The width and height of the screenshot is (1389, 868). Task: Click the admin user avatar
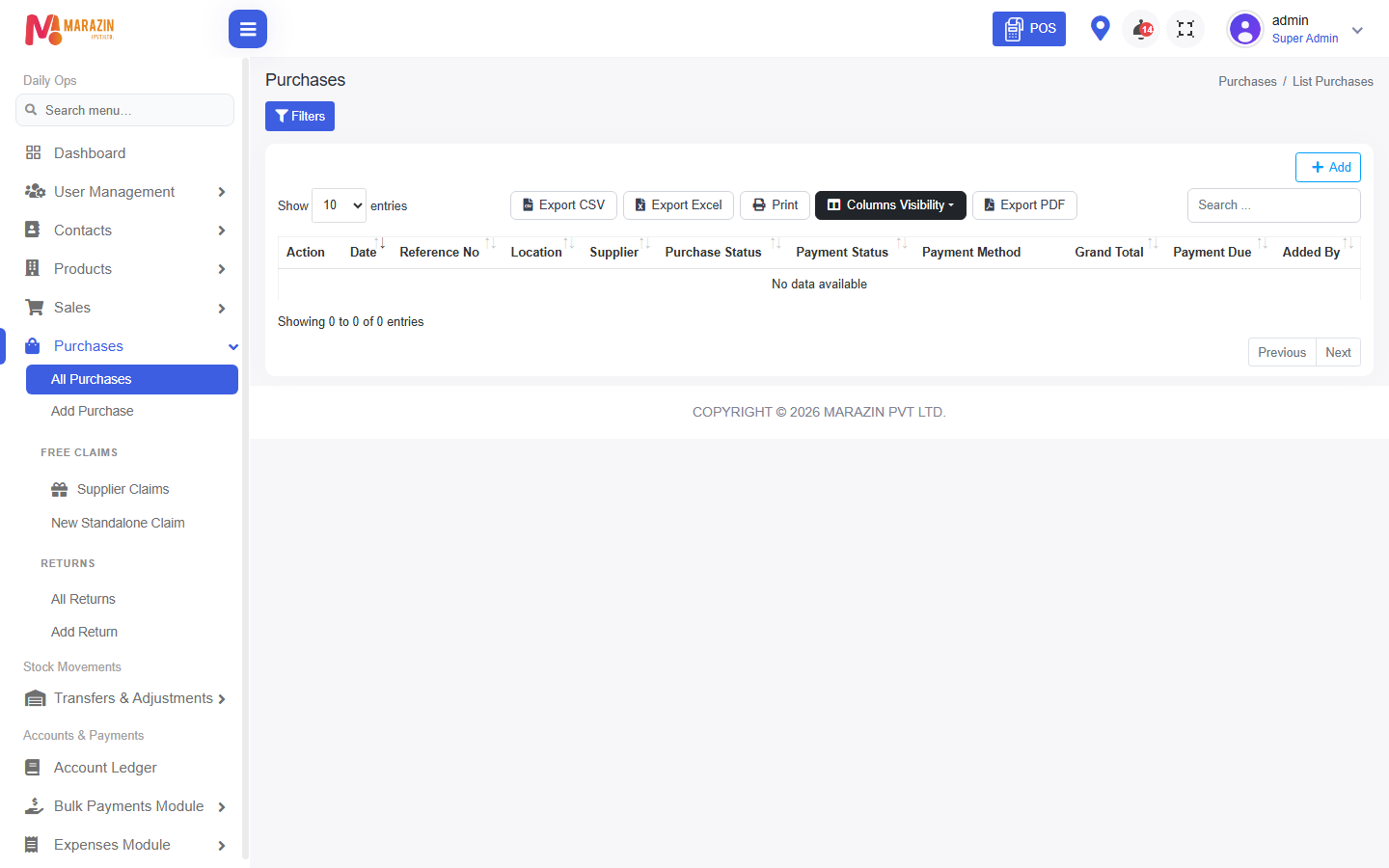click(1245, 29)
